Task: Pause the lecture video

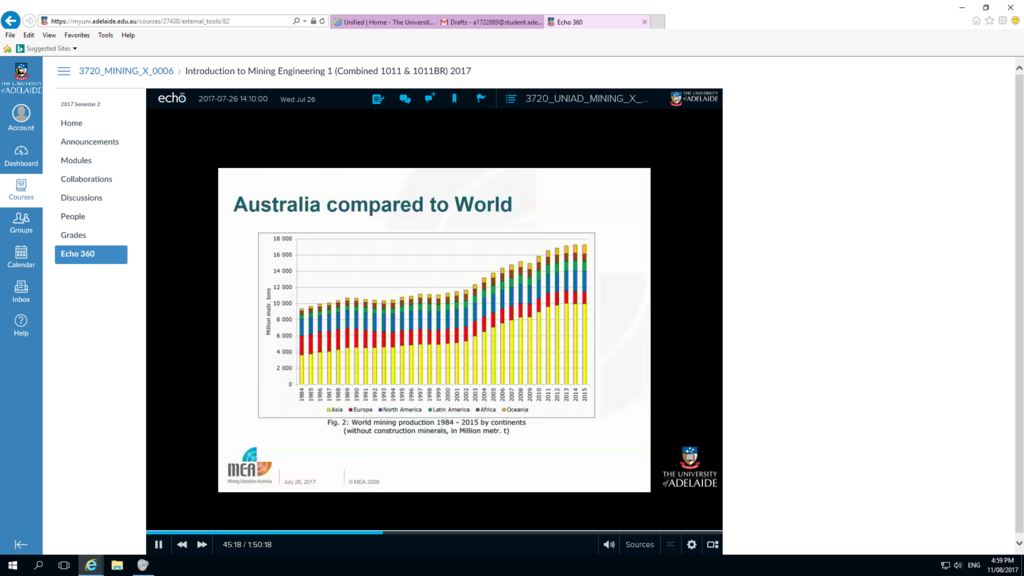Action: coord(159,544)
